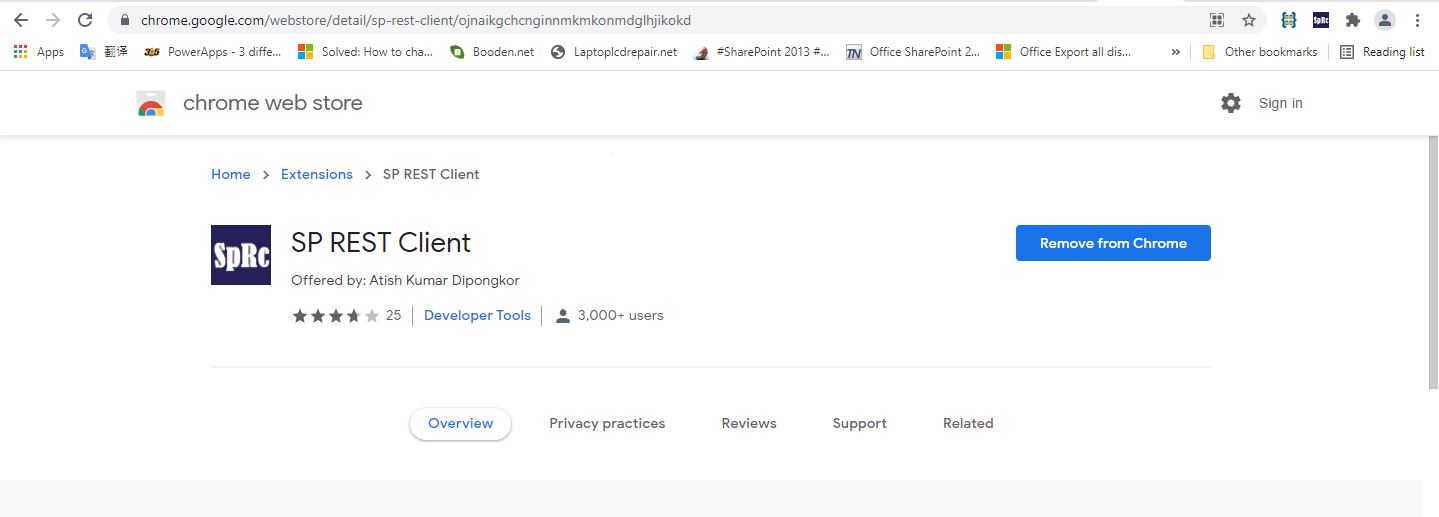This screenshot has height=517, width=1439.
Task: Open the PowerApps - 3 diffe... bookmark
Action: pyautogui.click(x=213, y=52)
